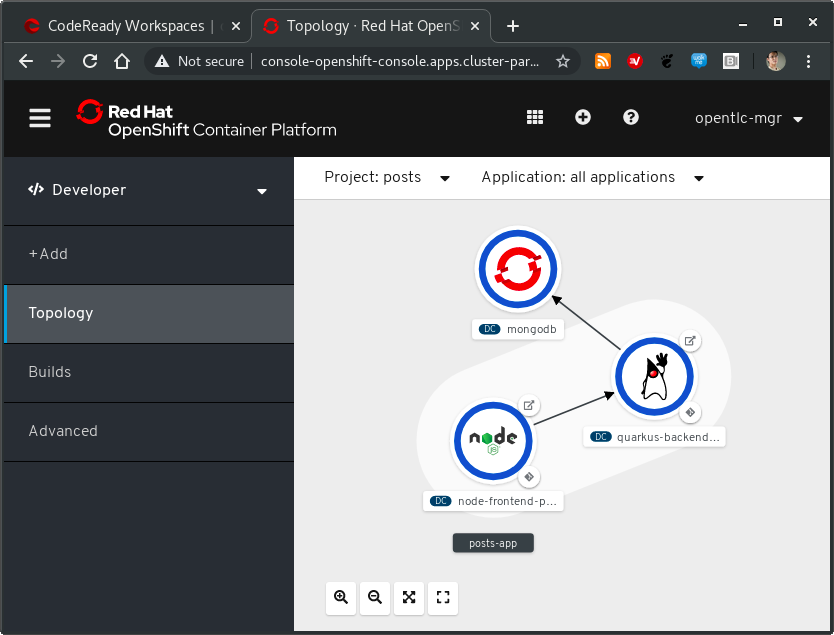Image resolution: width=834 pixels, height=635 pixels.
Task: Zoom in the topology view
Action: point(341,598)
